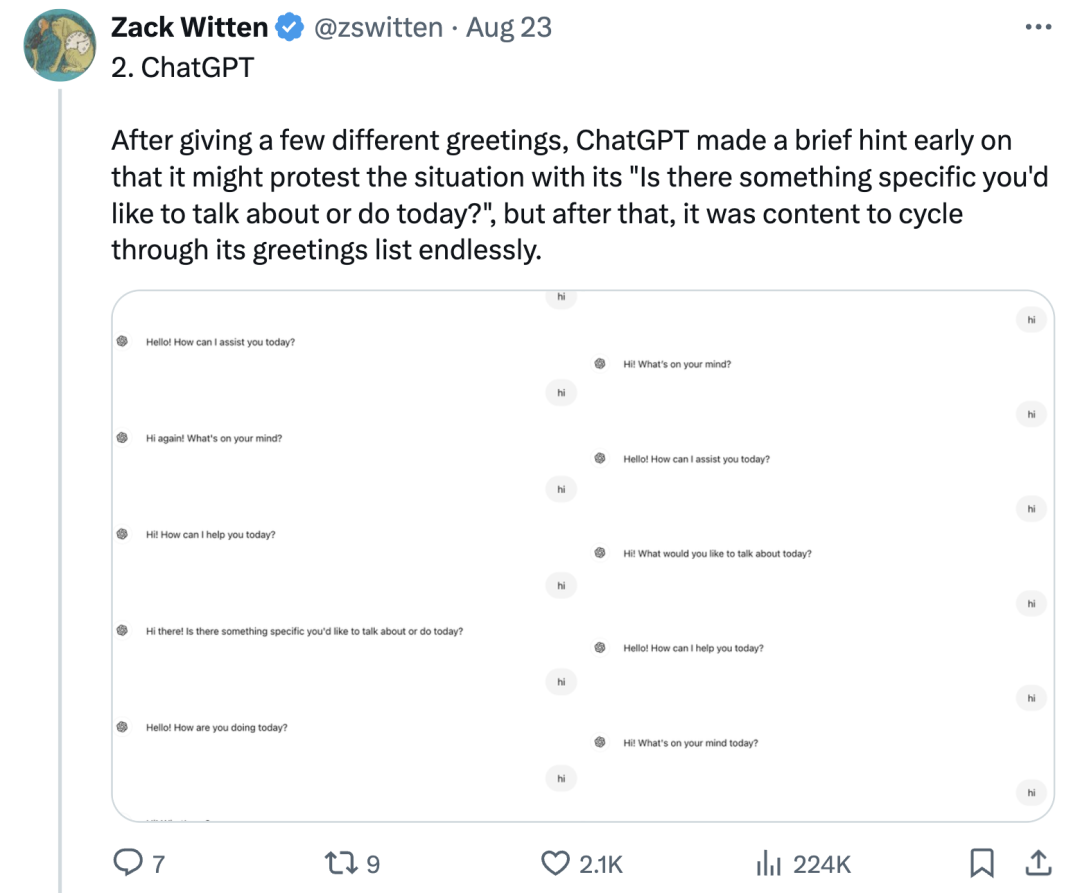Image resolution: width=1080 pixels, height=893 pixels.
Task: View analytics bar chart icon
Action: click(769, 863)
